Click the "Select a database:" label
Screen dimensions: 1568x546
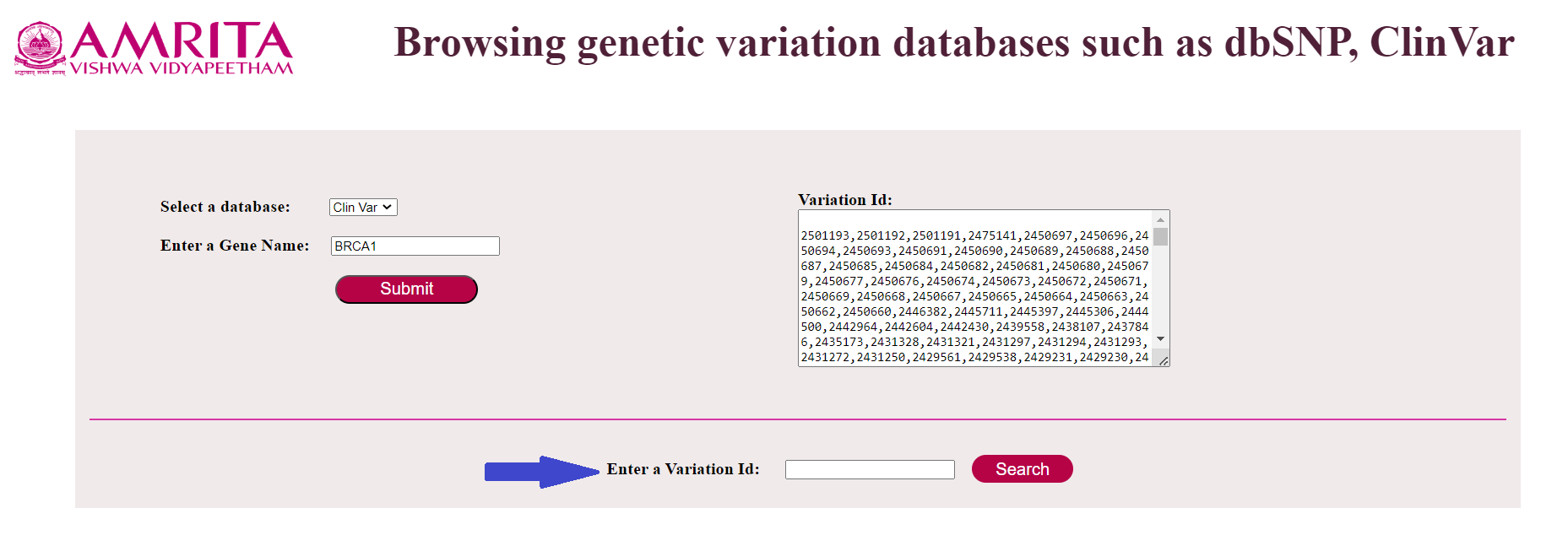225,208
